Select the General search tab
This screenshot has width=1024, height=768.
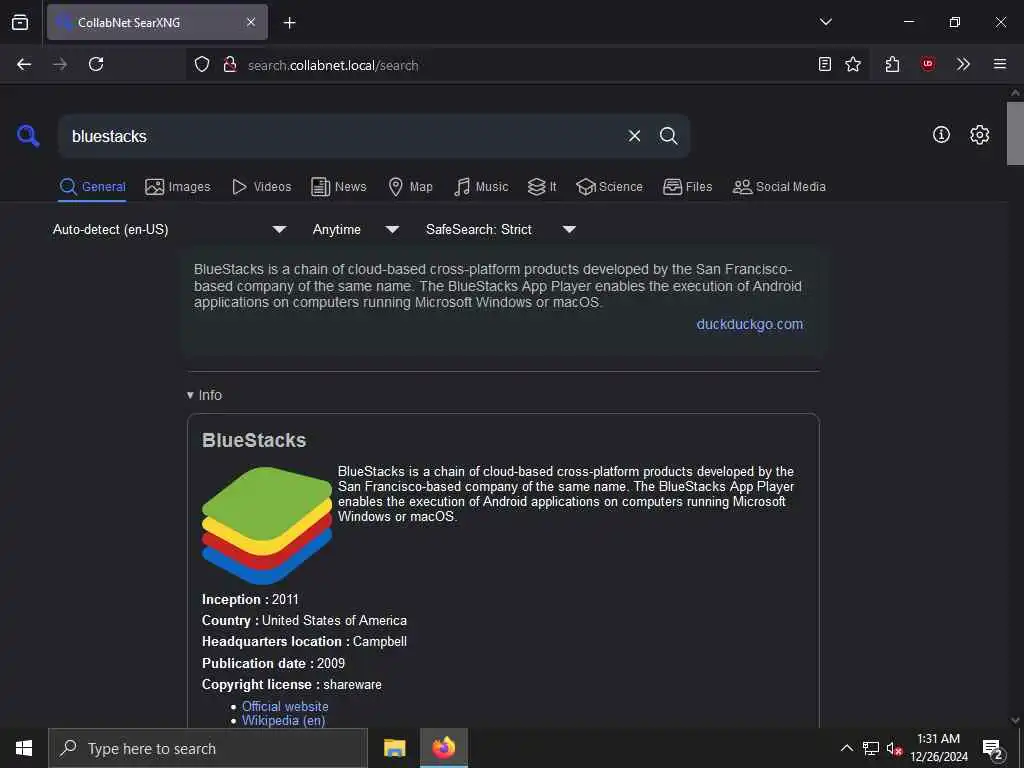tap(92, 187)
